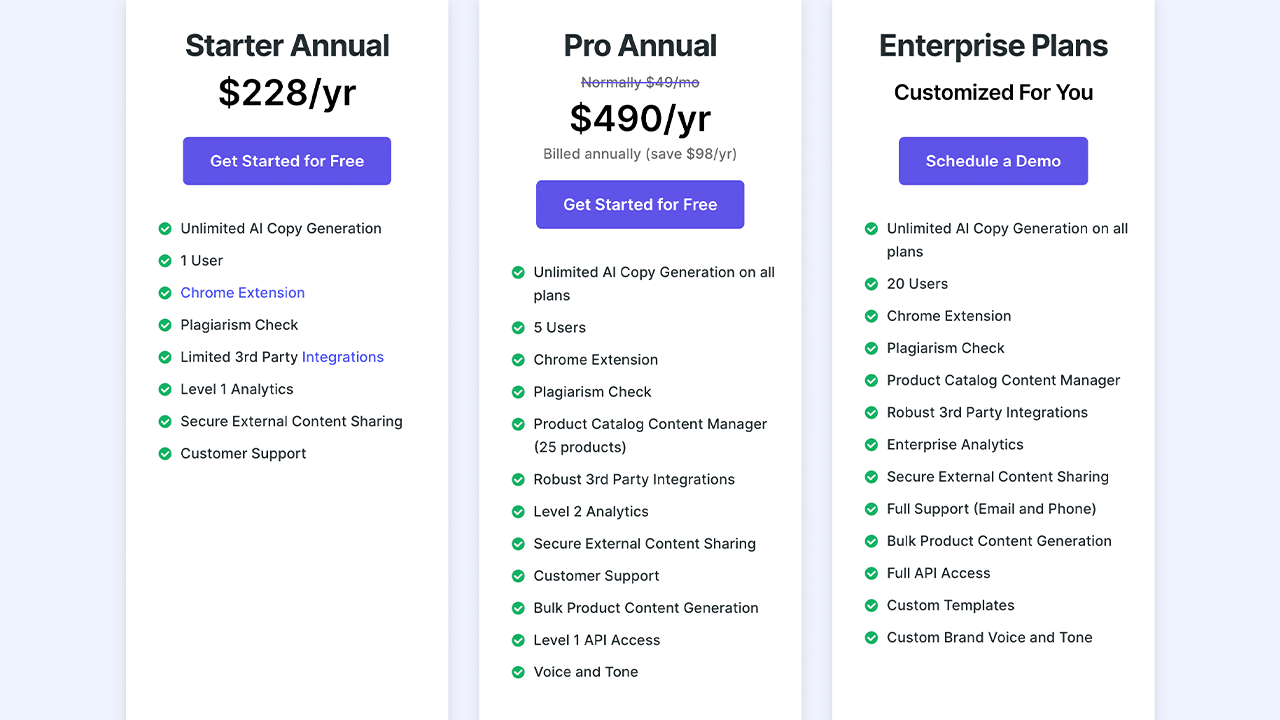Open the Chrome Extension link in Starter plan
The height and width of the screenshot is (720, 1280).
[242, 293]
